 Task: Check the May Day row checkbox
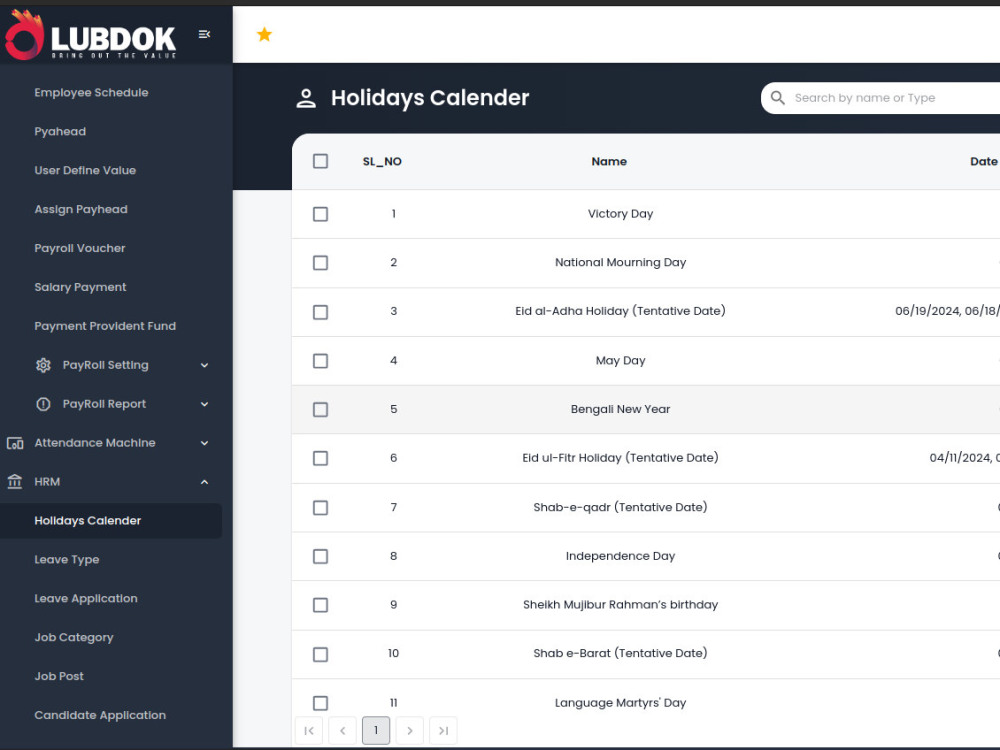click(321, 361)
